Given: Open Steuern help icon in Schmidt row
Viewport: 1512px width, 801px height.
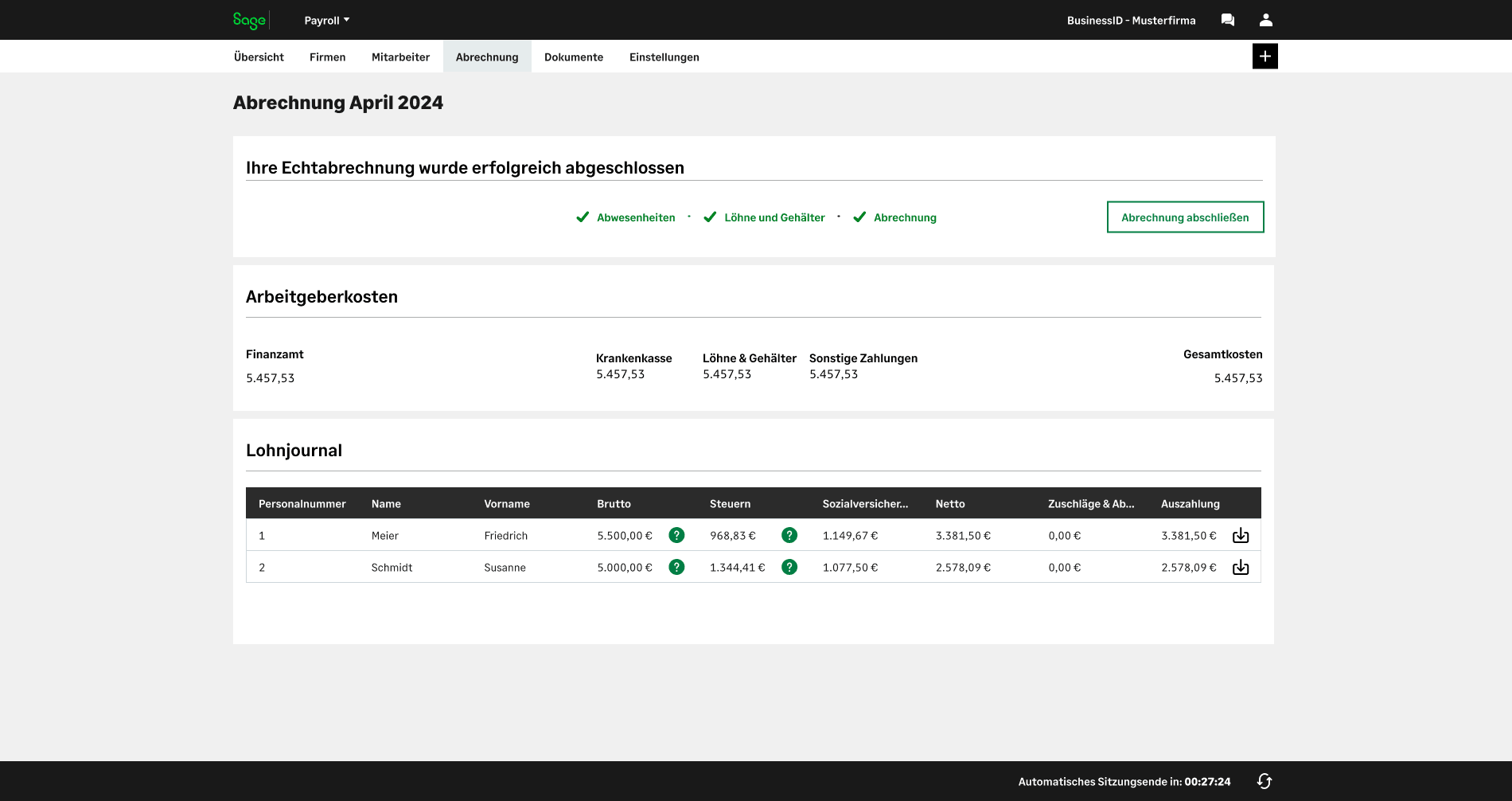Looking at the screenshot, I should coord(789,567).
